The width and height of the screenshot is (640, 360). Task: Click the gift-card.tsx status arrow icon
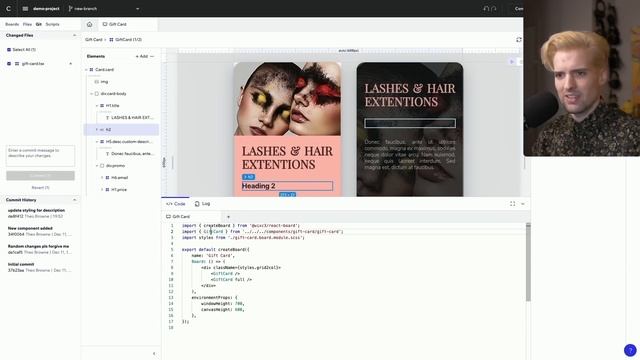[x=71, y=64]
